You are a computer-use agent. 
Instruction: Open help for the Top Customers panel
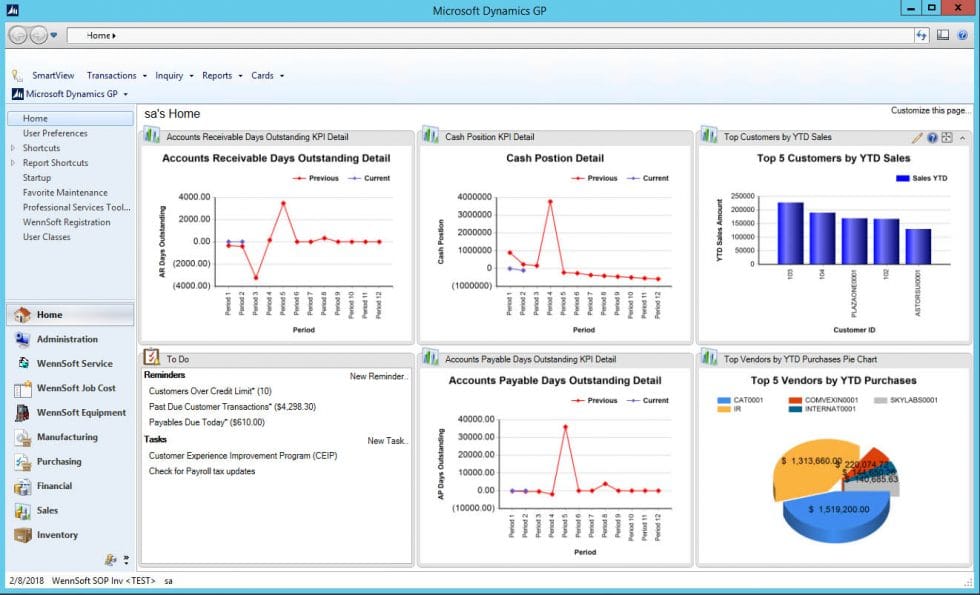point(932,138)
